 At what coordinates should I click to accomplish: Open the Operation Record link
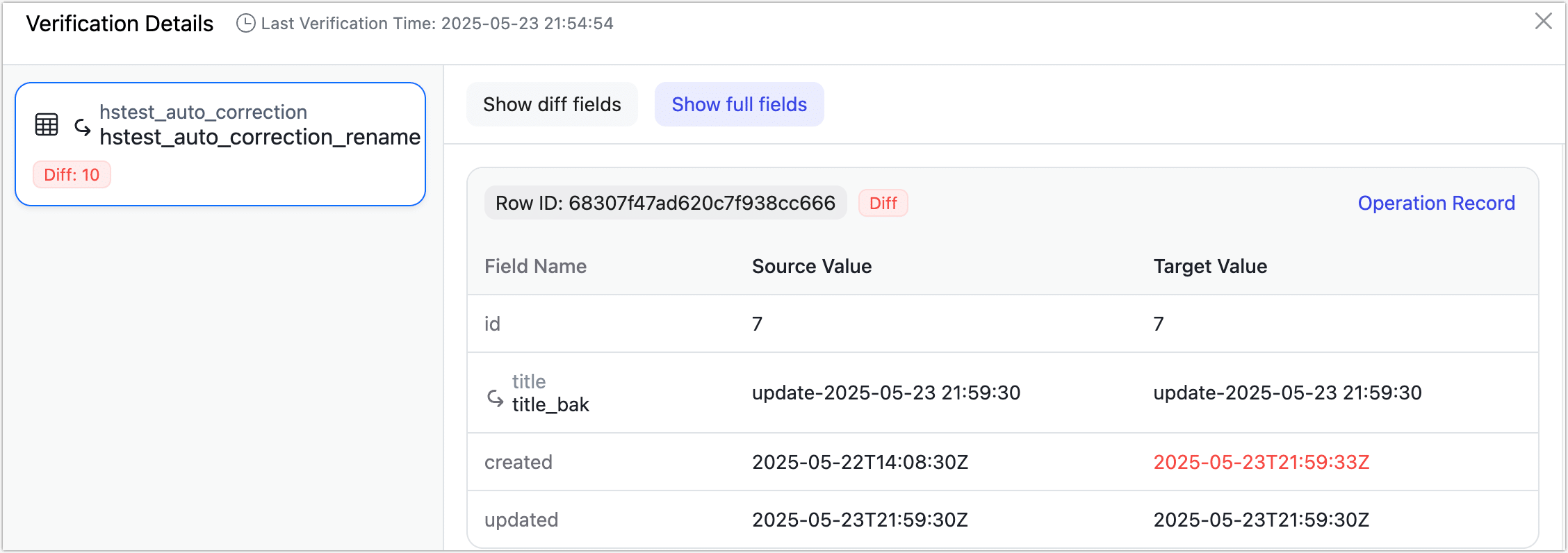coord(1436,203)
